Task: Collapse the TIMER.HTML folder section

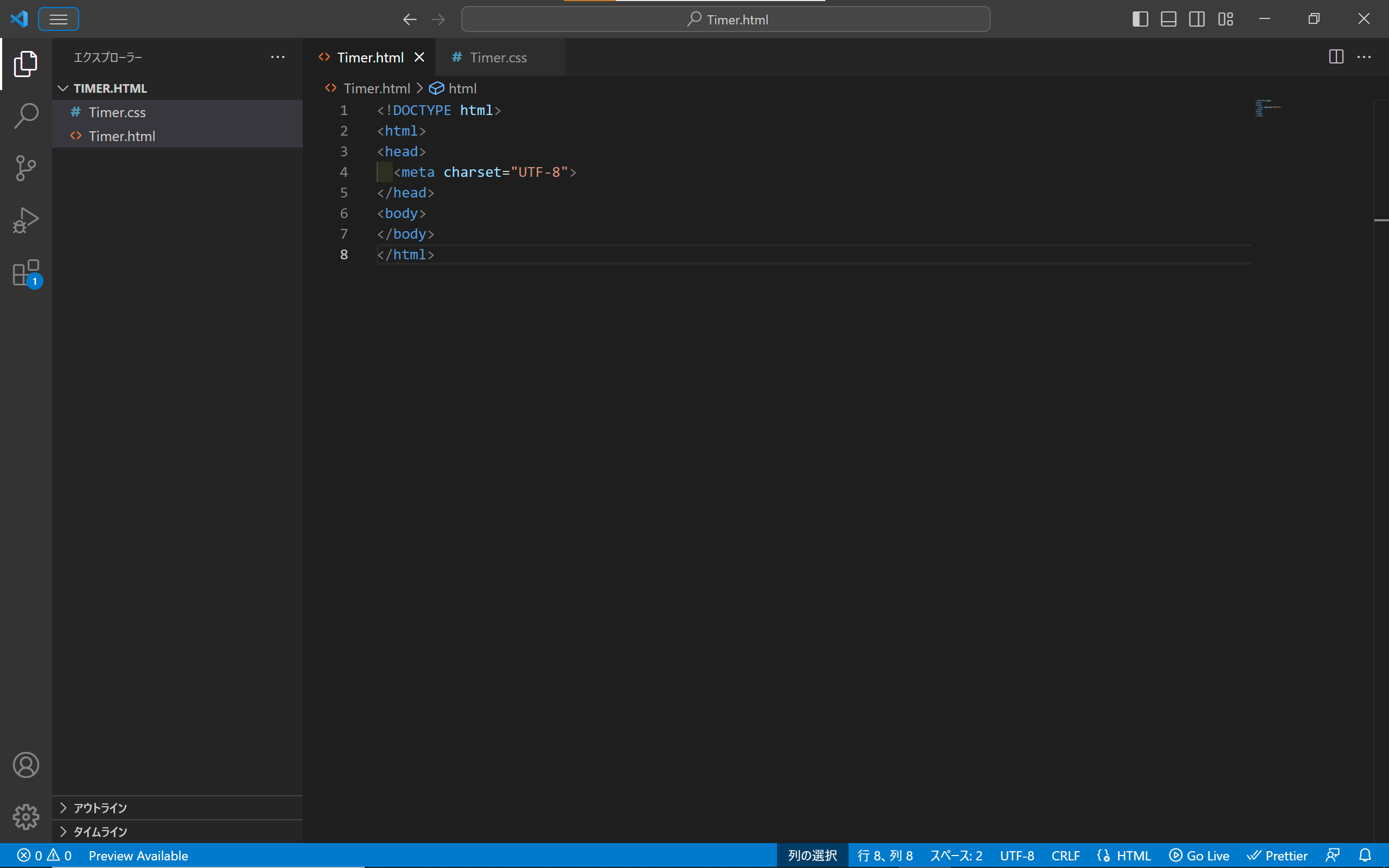Action: click(x=177, y=88)
